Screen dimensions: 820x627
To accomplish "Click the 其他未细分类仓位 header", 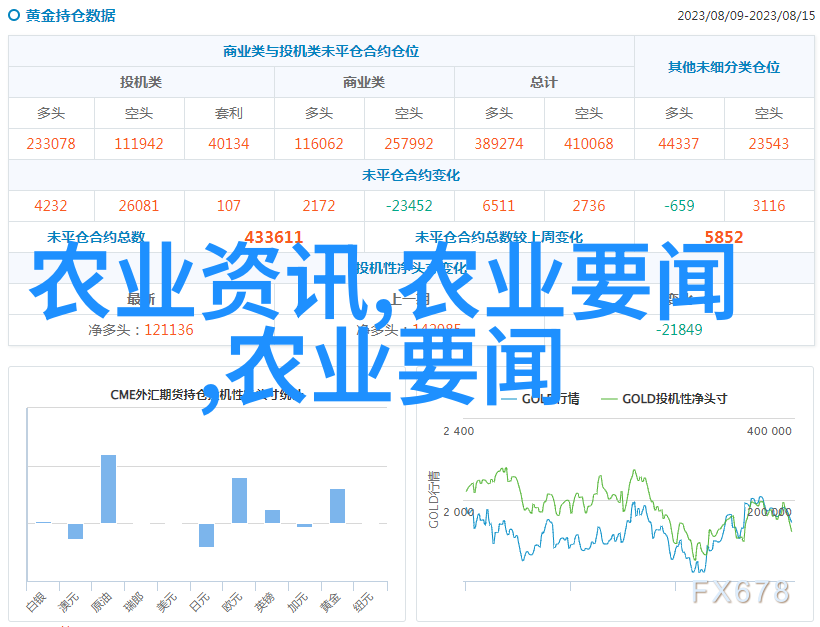I will click(x=724, y=67).
